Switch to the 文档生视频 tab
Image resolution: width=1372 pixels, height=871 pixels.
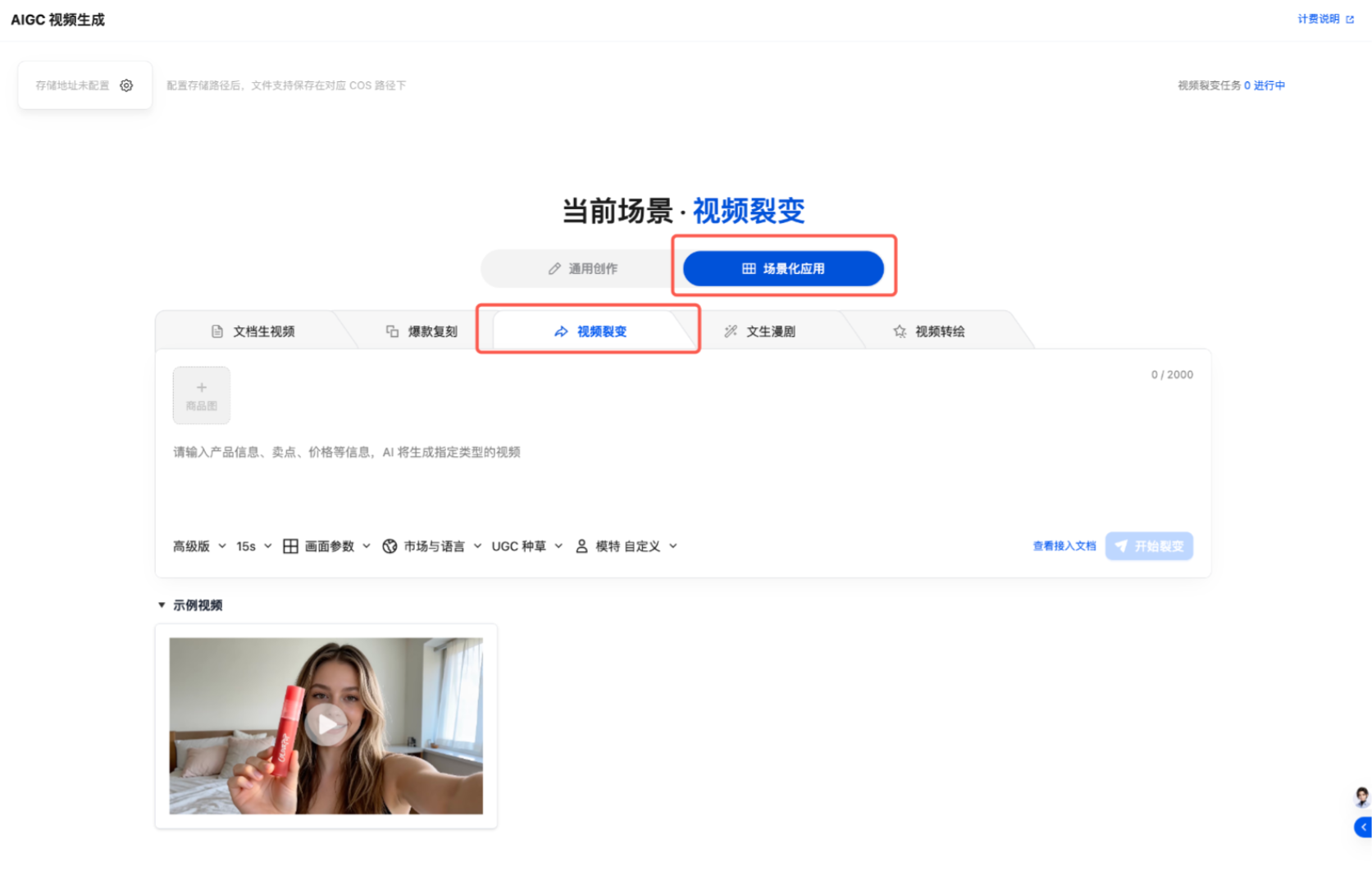pos(253,331)
